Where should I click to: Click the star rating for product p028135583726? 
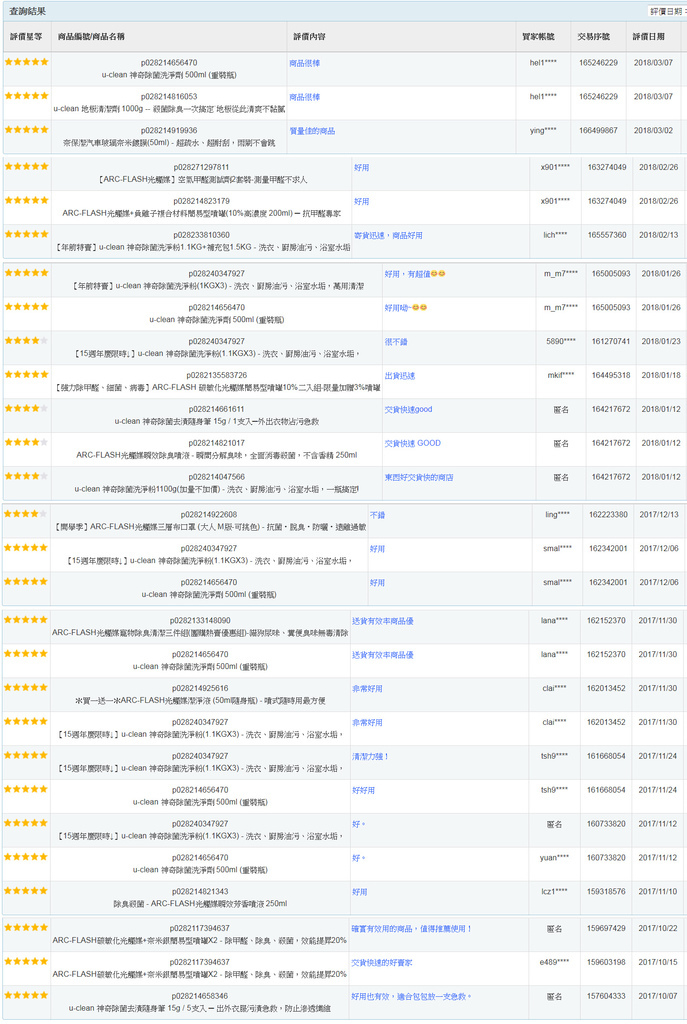tap(26, 374)
